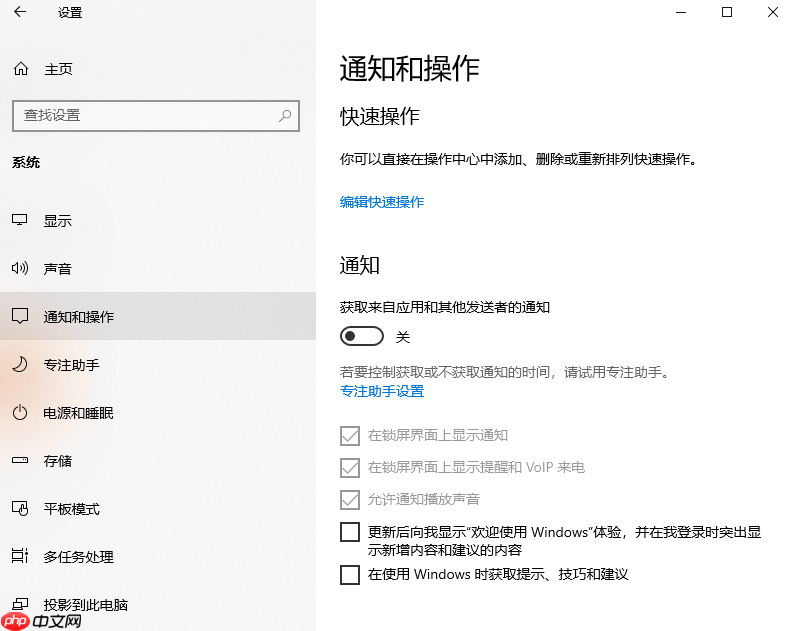This screenshot has width=794, height=631.
Task: Open 电源和睡眠 settings page
Action: (x=158, y=412)
